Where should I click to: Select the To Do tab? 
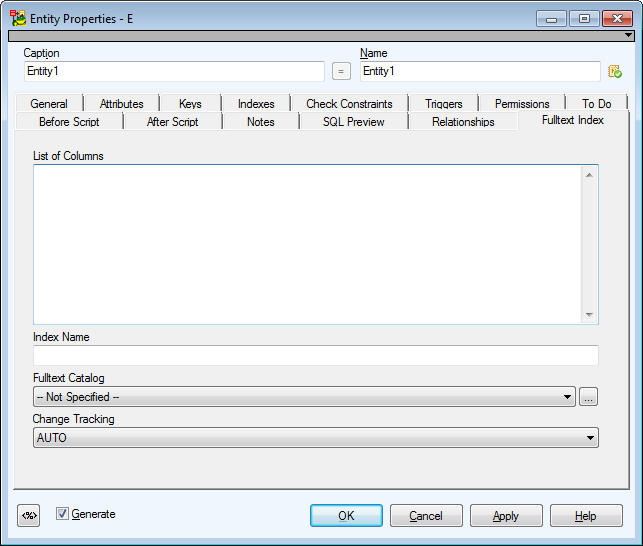[x=597, y=104]
